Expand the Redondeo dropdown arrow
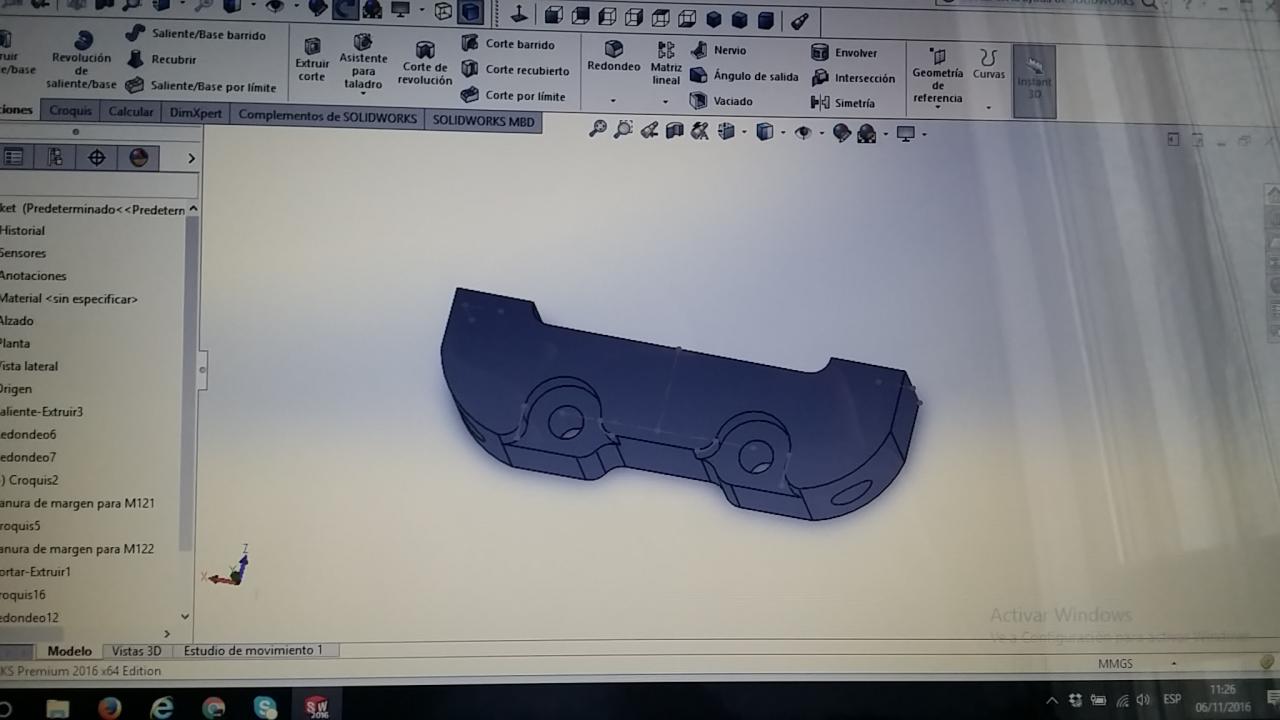This screenshot has height=720, width=1280. 613,101
